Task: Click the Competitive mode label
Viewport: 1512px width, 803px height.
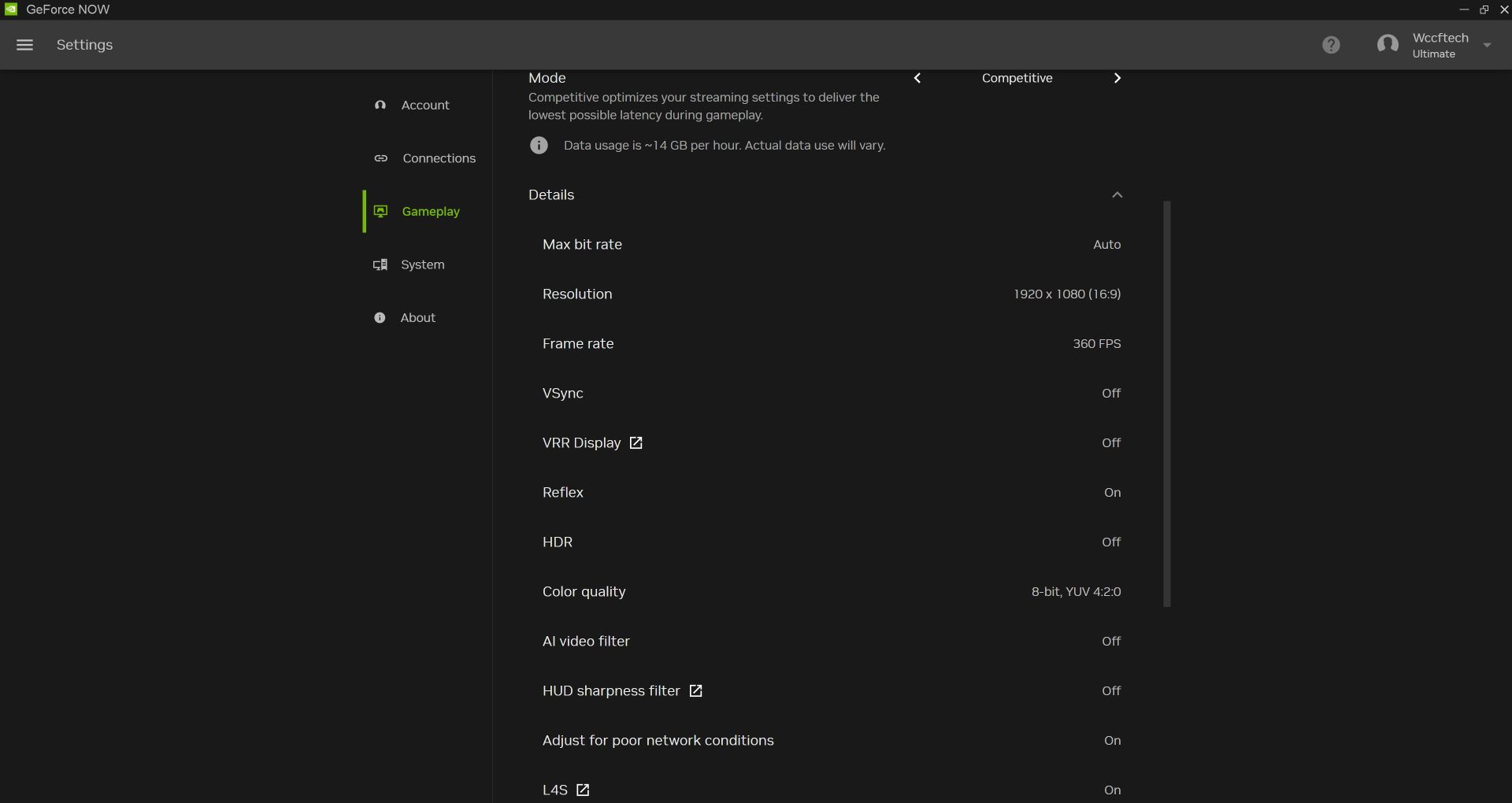Action: 1017,78
